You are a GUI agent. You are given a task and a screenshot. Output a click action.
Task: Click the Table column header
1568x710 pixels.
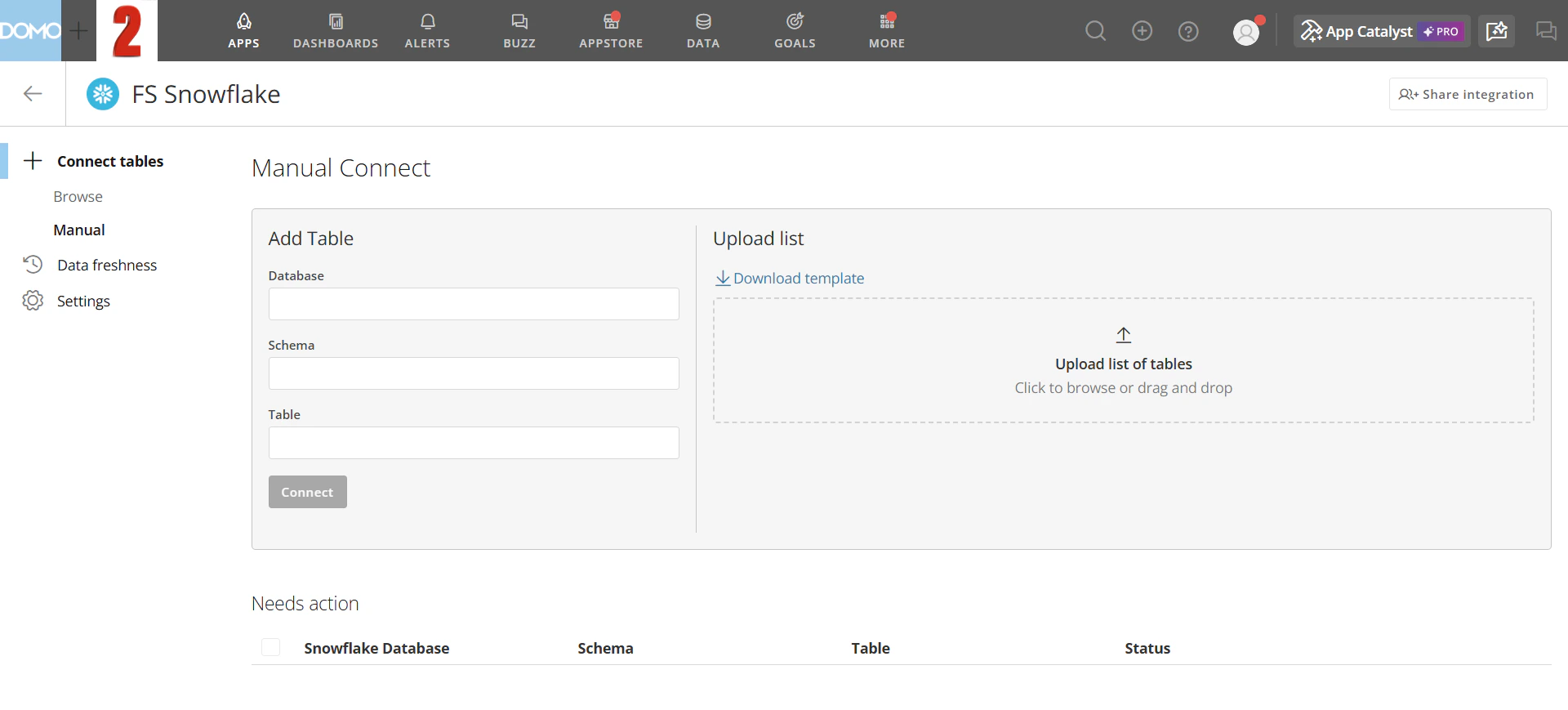[x=871, y=648]
